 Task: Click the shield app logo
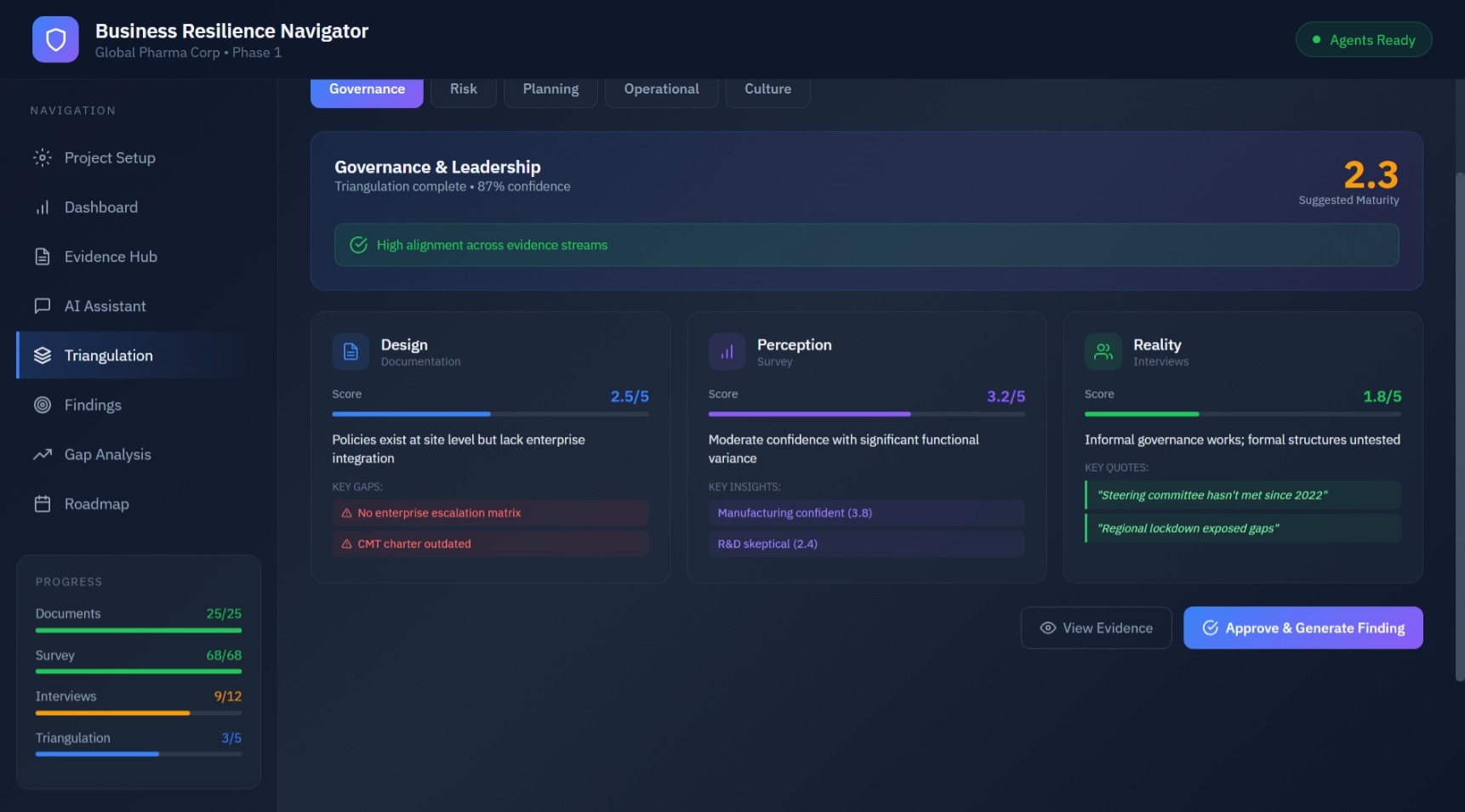[x=54, y=38]
